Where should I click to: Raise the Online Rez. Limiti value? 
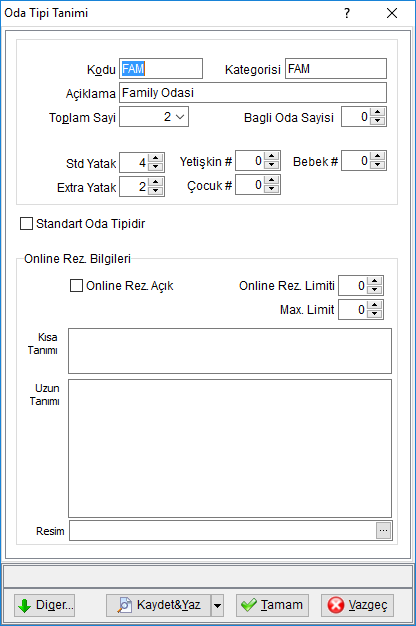[374, 281]
